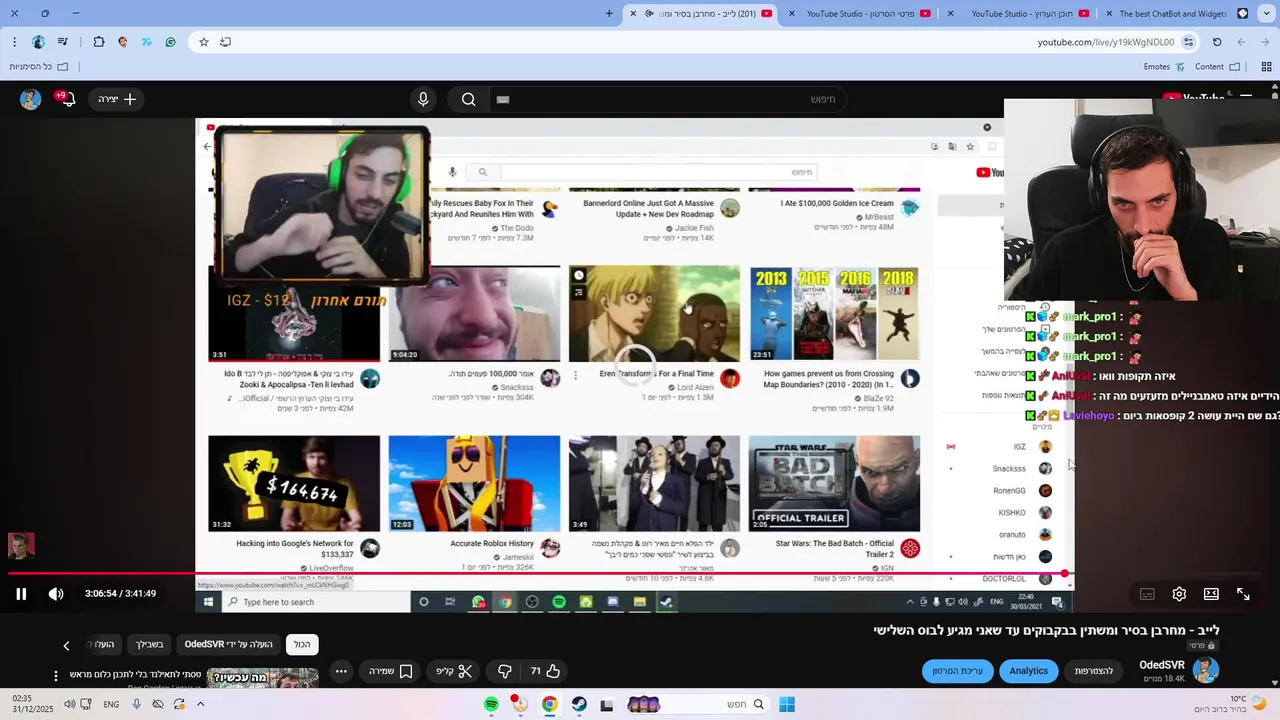Viewport: 1280px width, 720px height.
Task: Show hidden tray icons chevron
Action: point(200,704)
